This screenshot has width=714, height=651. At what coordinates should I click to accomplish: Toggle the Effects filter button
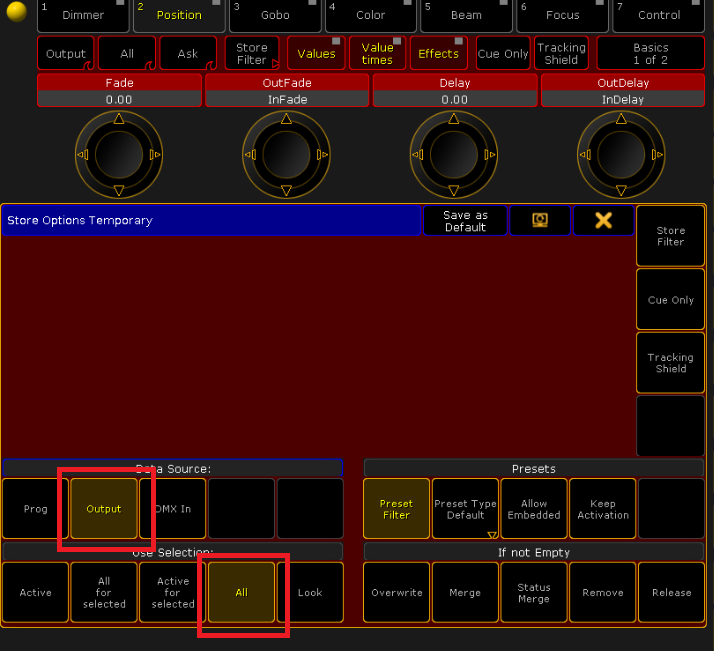point(438,54)
